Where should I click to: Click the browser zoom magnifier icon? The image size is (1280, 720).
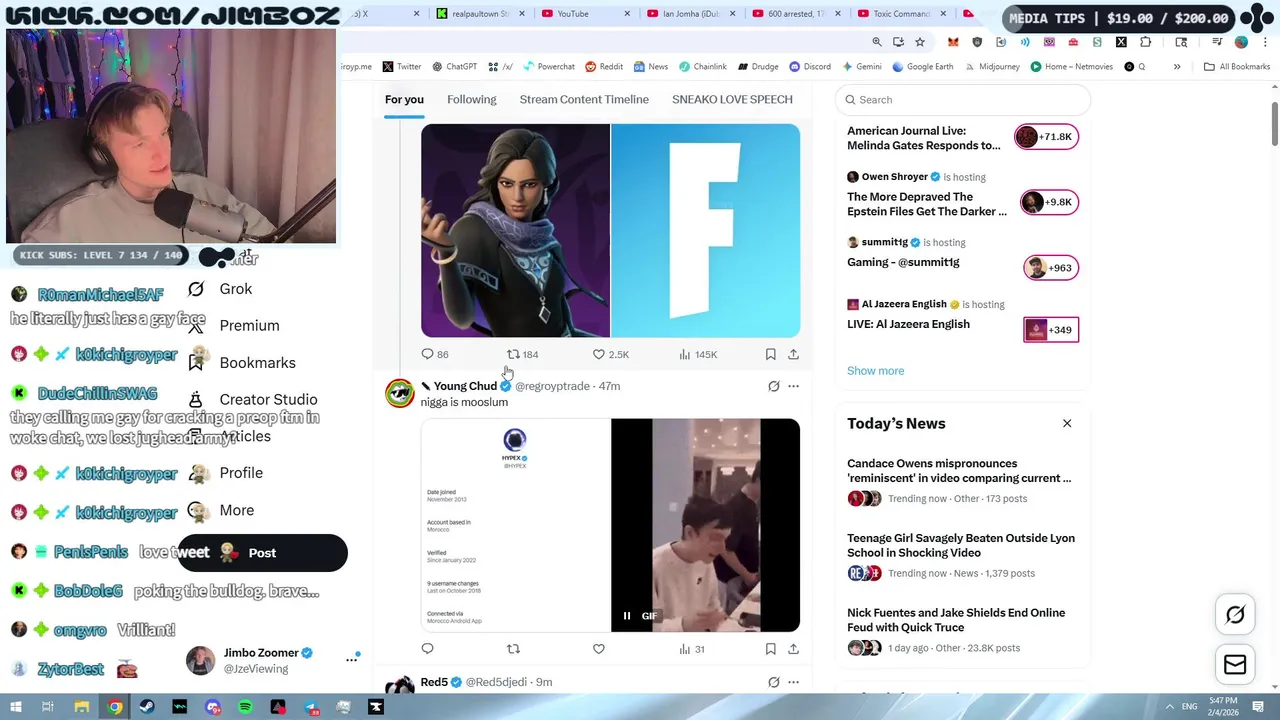coord(877,42)
